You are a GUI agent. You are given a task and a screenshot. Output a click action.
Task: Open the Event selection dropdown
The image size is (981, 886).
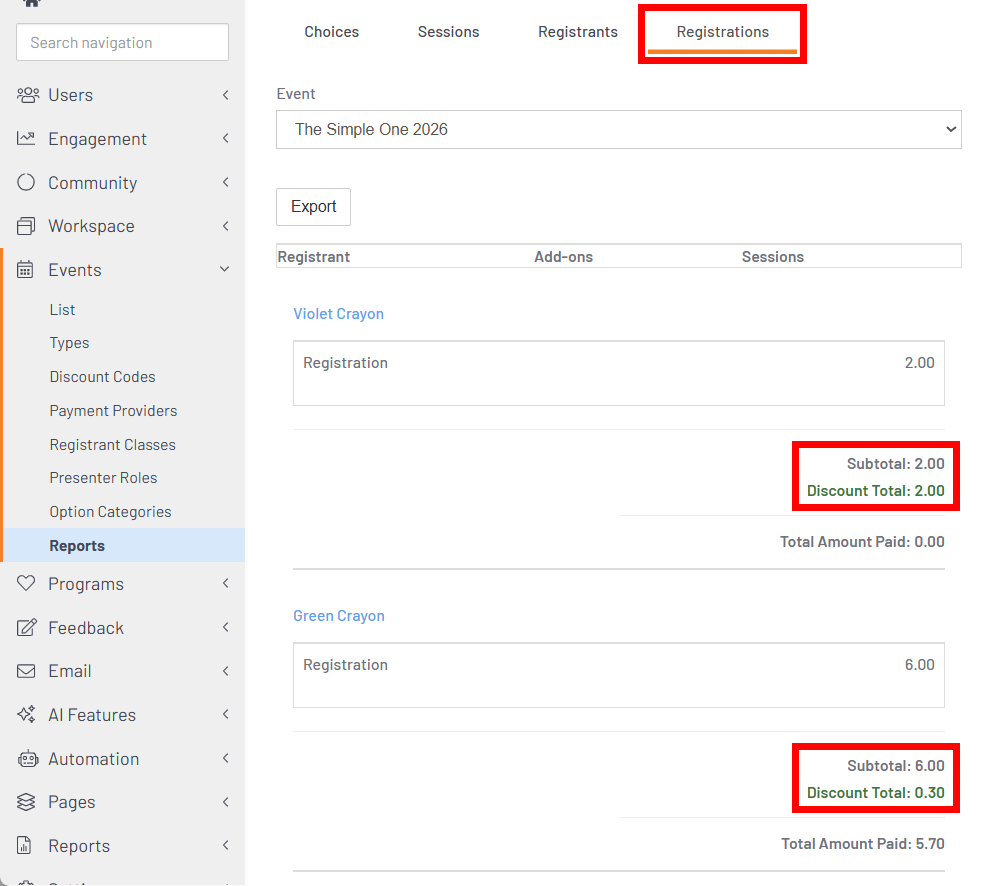pyautogui.click(x=618, y=130)
